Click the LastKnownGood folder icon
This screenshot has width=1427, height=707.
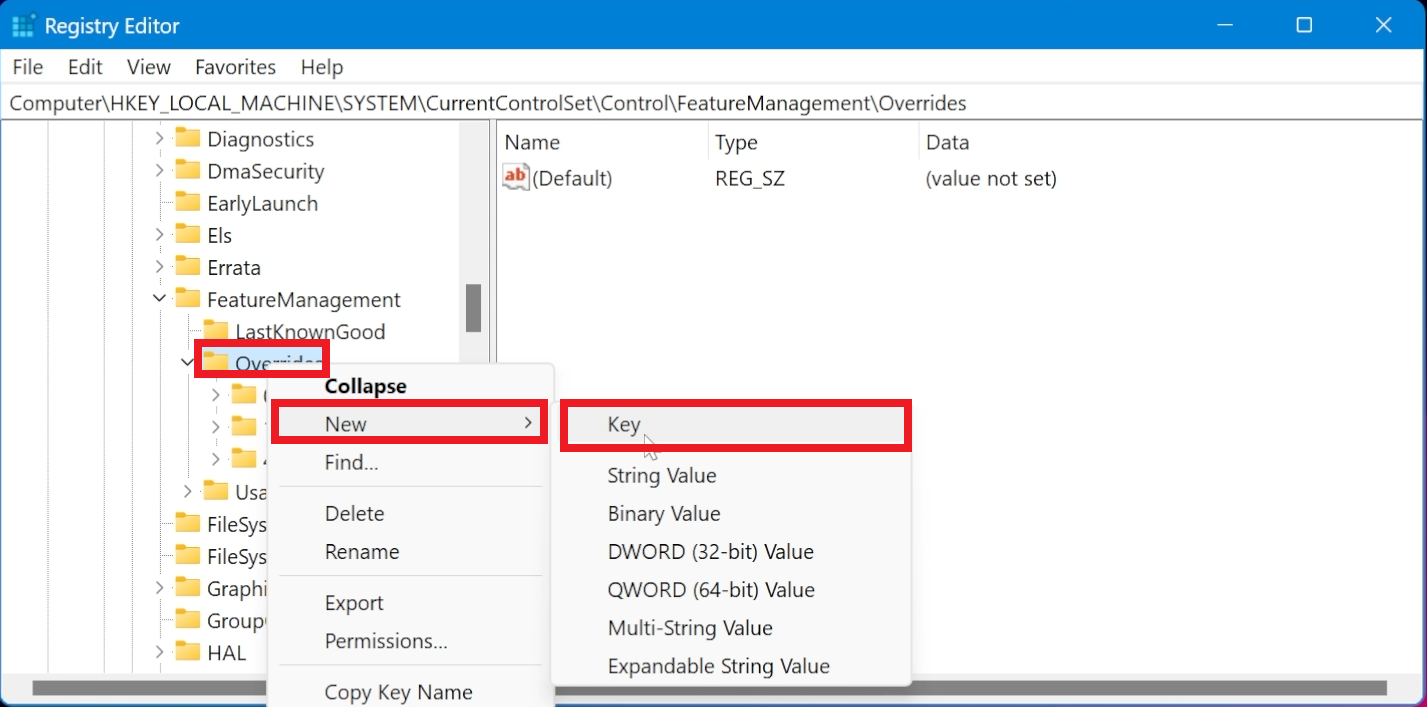coord(217,331)
